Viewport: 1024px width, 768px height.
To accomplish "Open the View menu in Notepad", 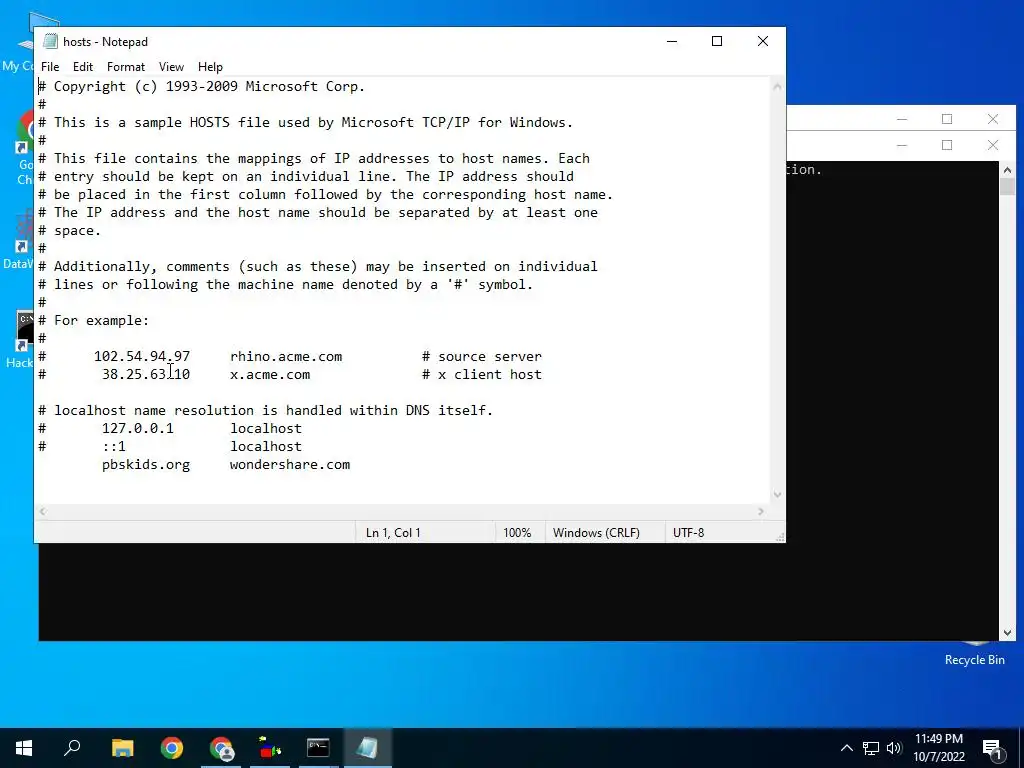I will tap(171, 67).
